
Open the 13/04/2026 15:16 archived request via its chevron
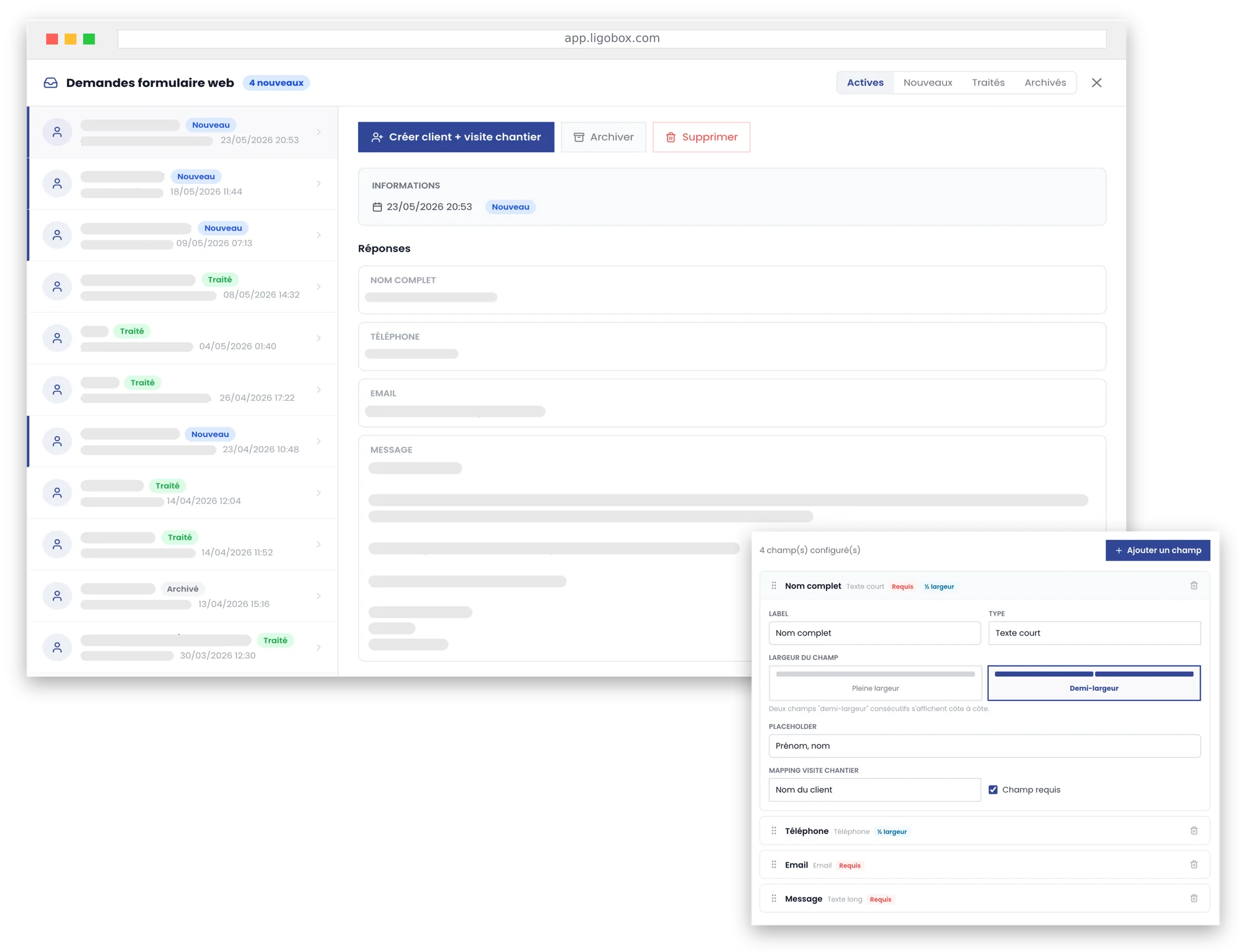point(319,596)
